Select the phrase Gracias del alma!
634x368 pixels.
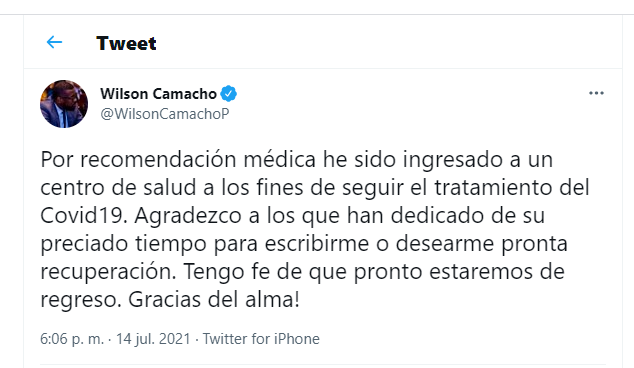[x=214, y=300]
